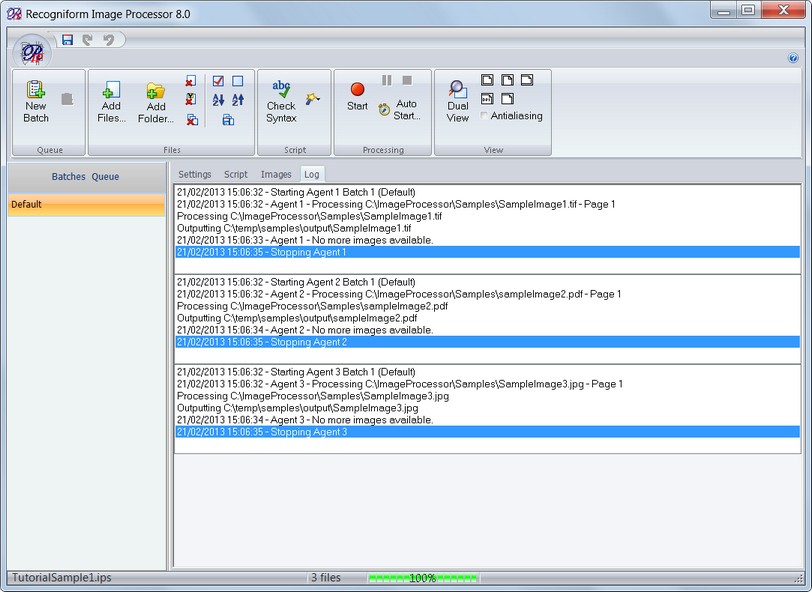Start processing with the red Start button
This screenshot has height=592, width=812.
pyautogui.click(x=357, y=97)
